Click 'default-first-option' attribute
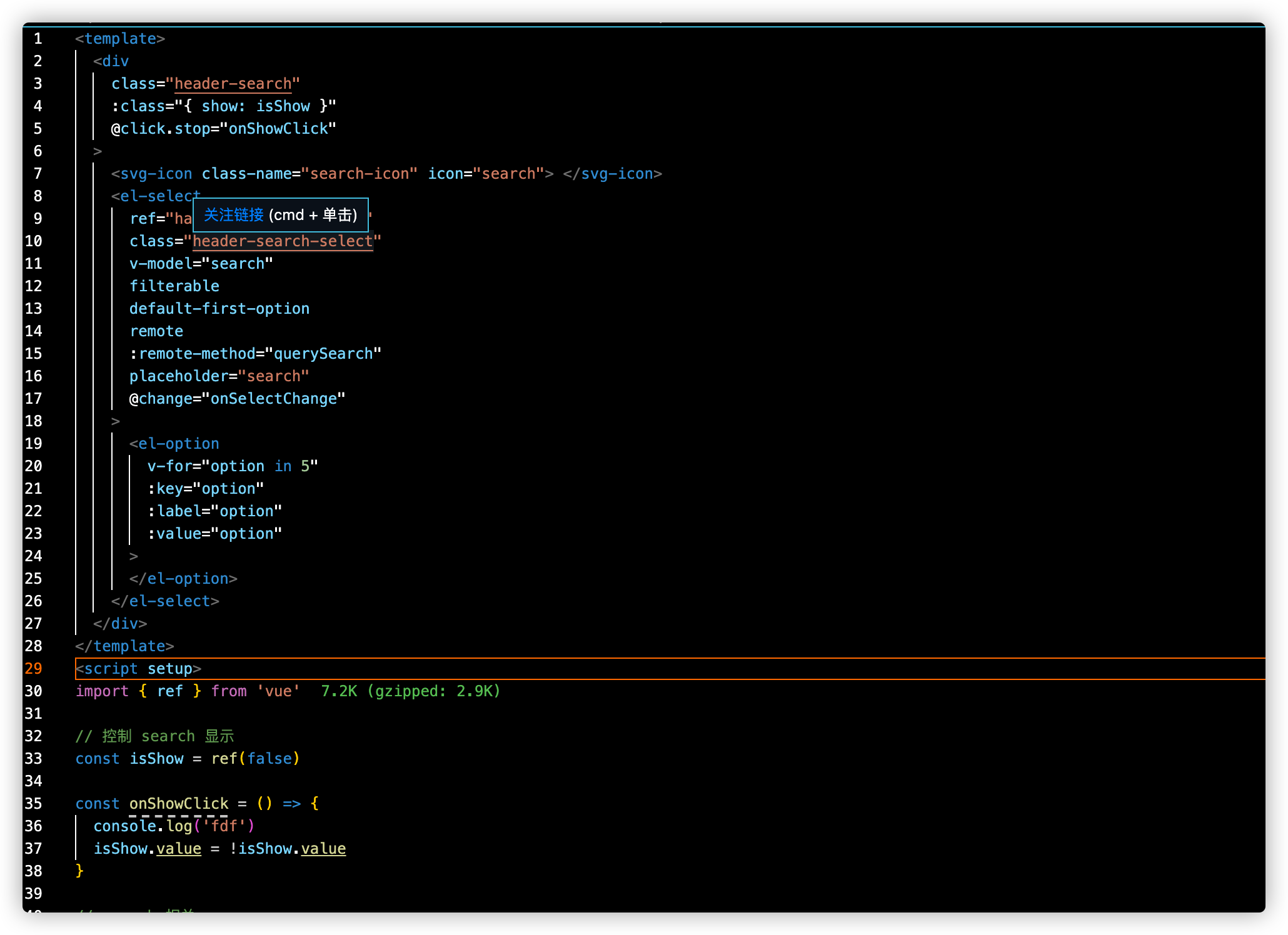This screenshot has height=935, width=1288. click(219, 308)
